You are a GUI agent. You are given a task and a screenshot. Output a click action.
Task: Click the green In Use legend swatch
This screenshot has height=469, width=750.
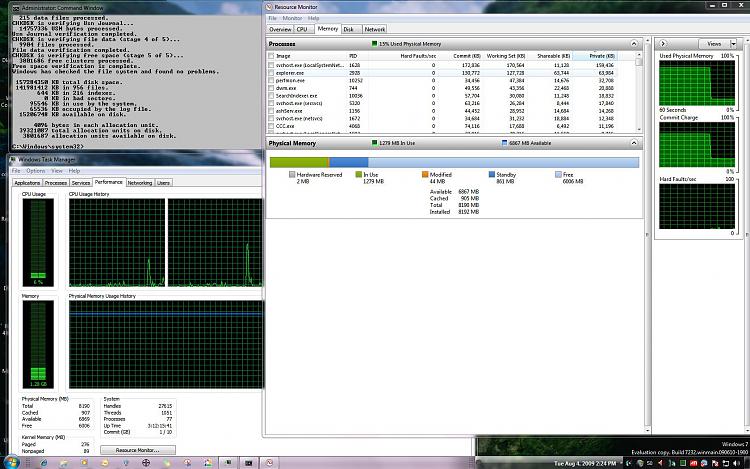pos(358,175)
